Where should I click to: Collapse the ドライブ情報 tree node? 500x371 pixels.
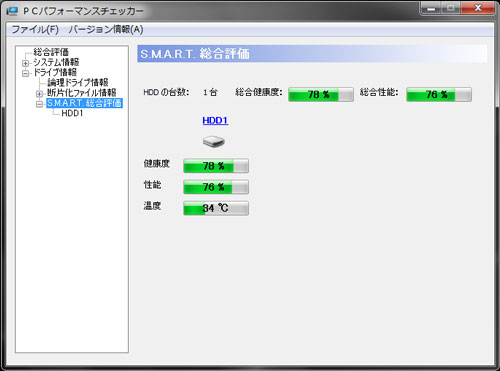tap(26, 73)
